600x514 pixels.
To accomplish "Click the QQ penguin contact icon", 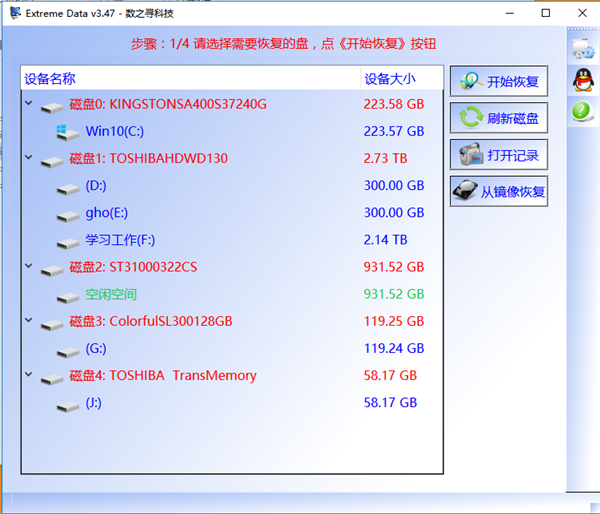I will coord(582,80).
